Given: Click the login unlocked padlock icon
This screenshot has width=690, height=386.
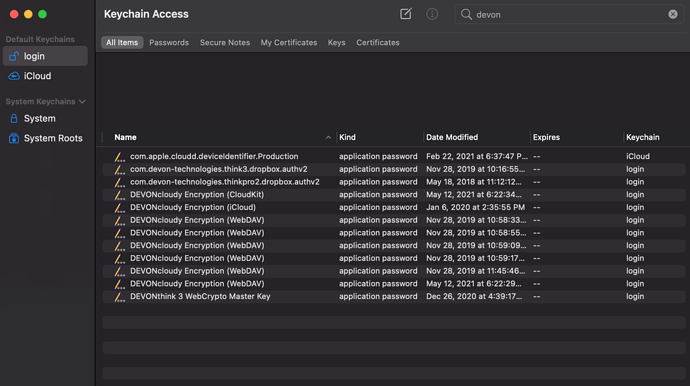Looking at the screenshot, I should point(14,56).
